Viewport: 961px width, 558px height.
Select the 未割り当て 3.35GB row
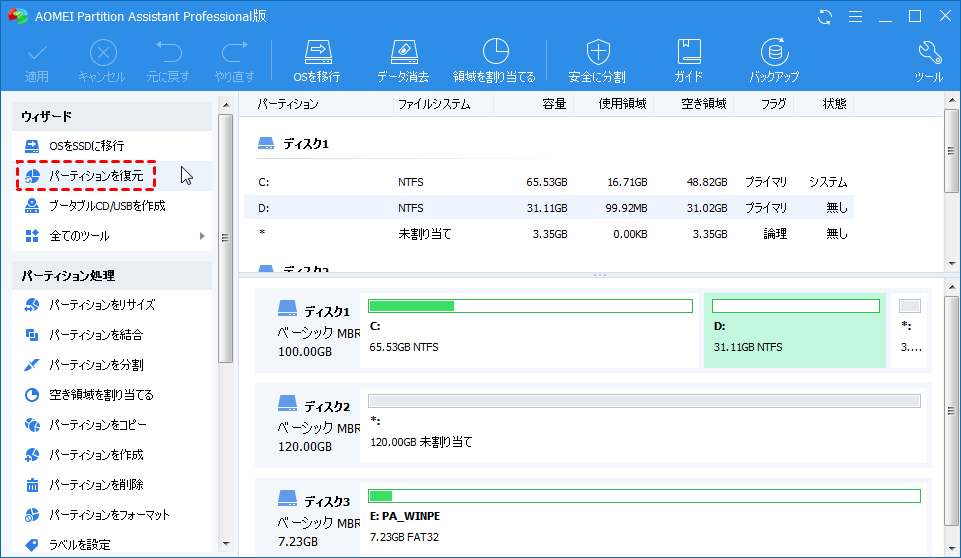pos(549,234)
